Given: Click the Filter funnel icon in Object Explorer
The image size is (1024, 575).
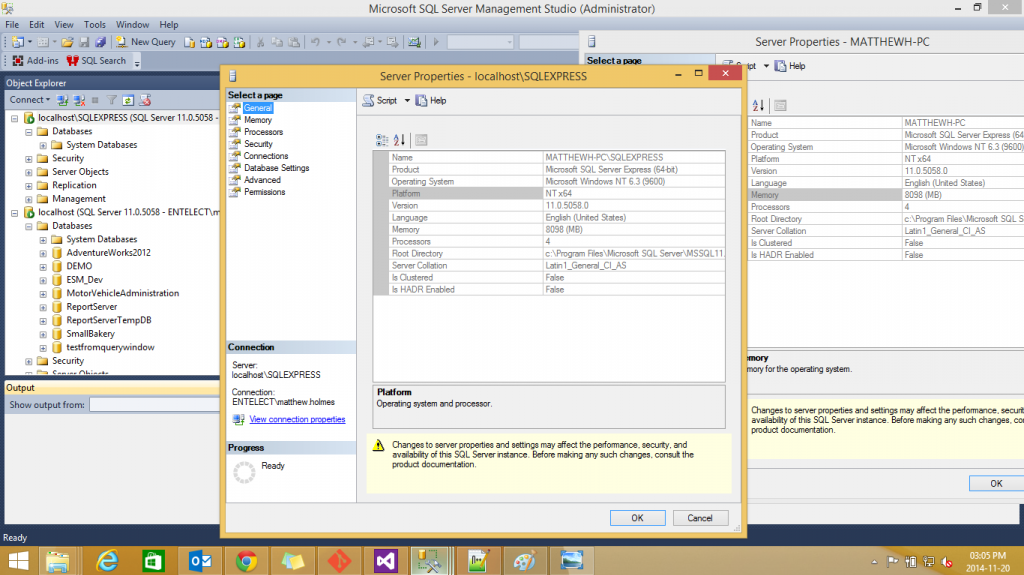Looking at the screenshot, I should [112, 100].
